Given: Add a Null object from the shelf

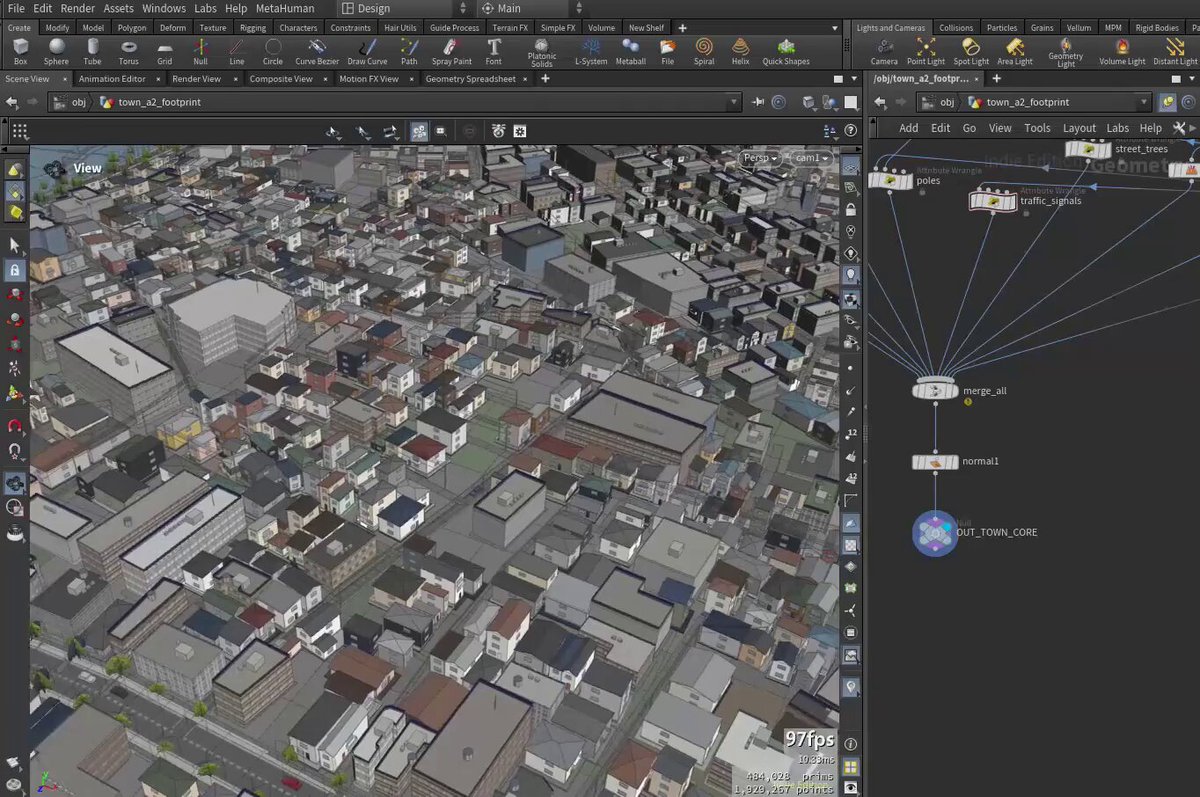Looking at the screenshot, I should pyautogui.click(x=200, y=51).
